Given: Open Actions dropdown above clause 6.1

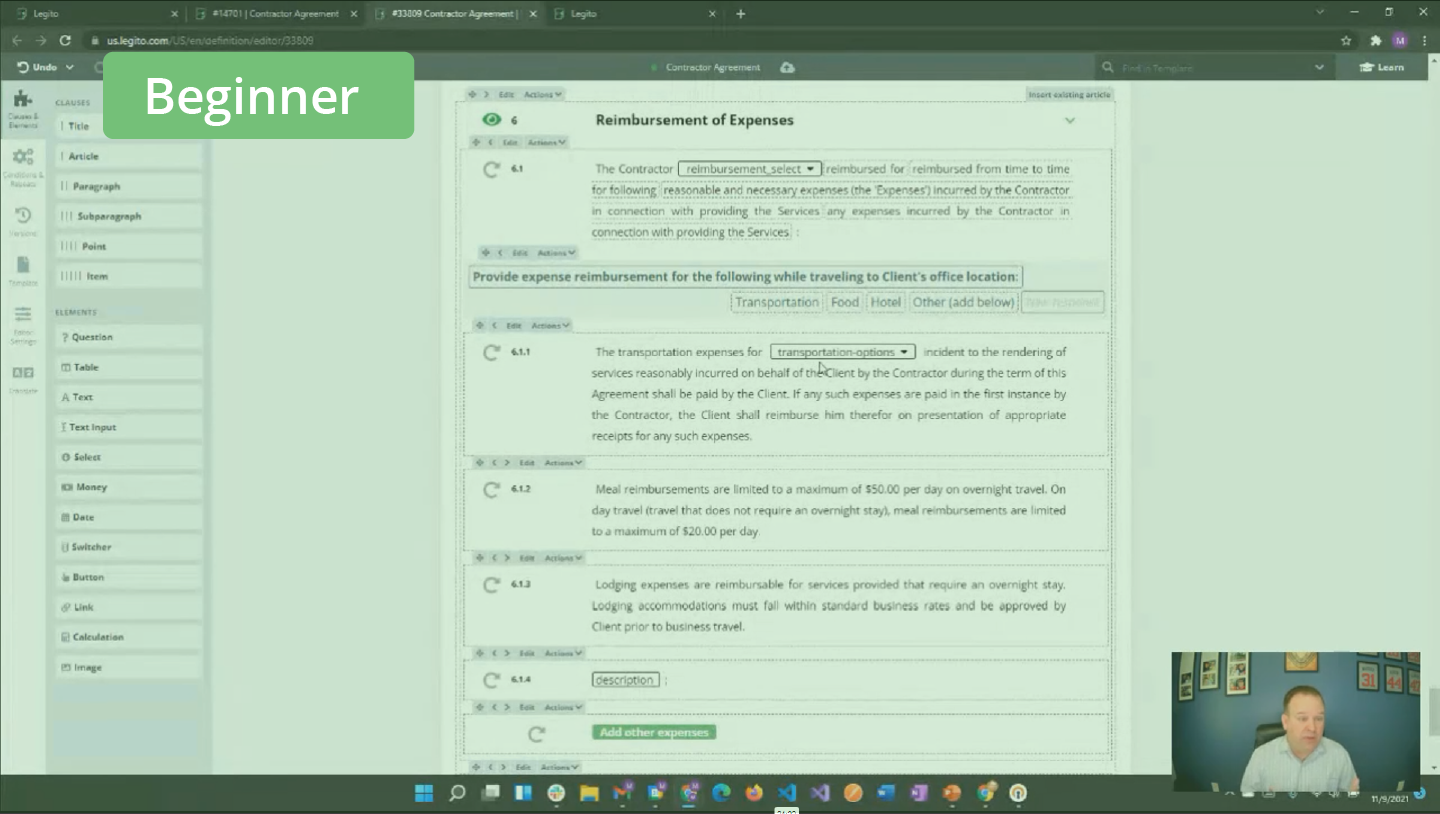Looking at the screenshot, I should pos(547,142).
